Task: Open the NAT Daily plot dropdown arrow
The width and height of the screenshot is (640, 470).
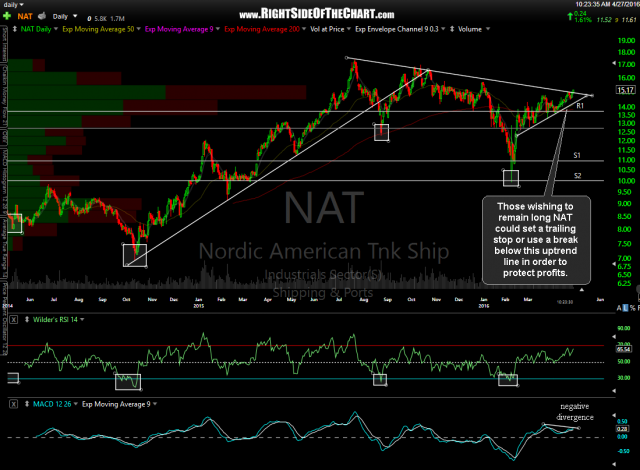Action: (56, 29)
